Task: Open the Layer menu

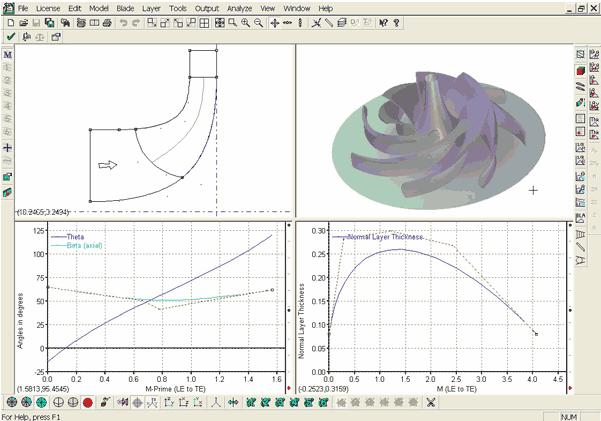Action: (151, 8)
